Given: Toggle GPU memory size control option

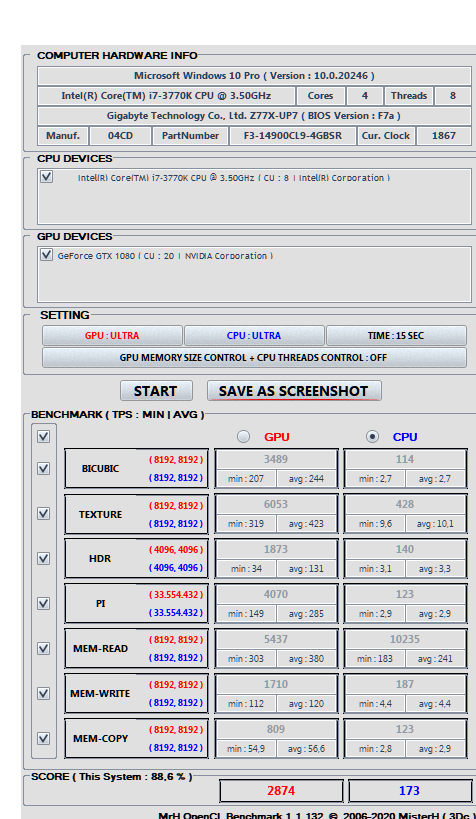Looking at the screenshot, I should pyautogui.click(x=254, y=358).
